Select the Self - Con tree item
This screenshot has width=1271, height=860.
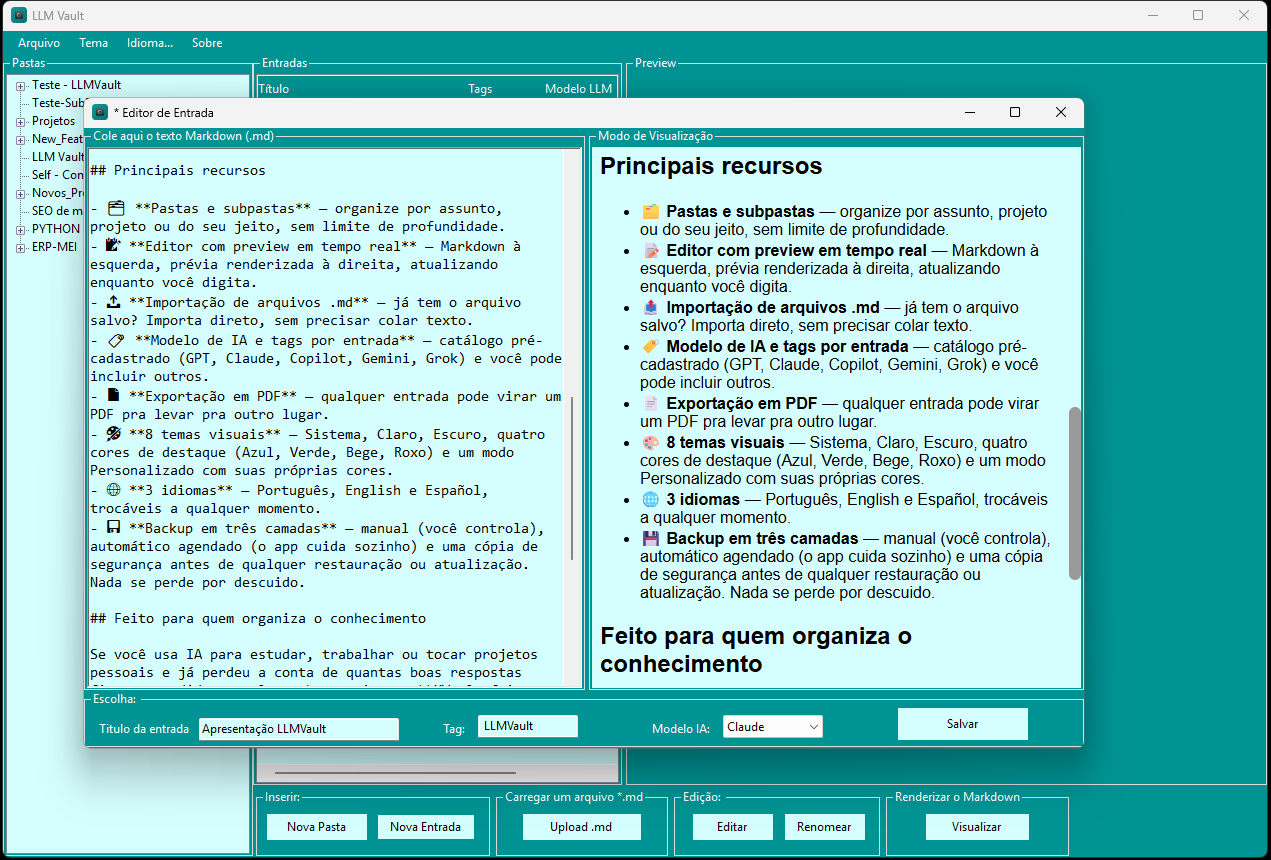pyautogui.click(x=58, y=175)
